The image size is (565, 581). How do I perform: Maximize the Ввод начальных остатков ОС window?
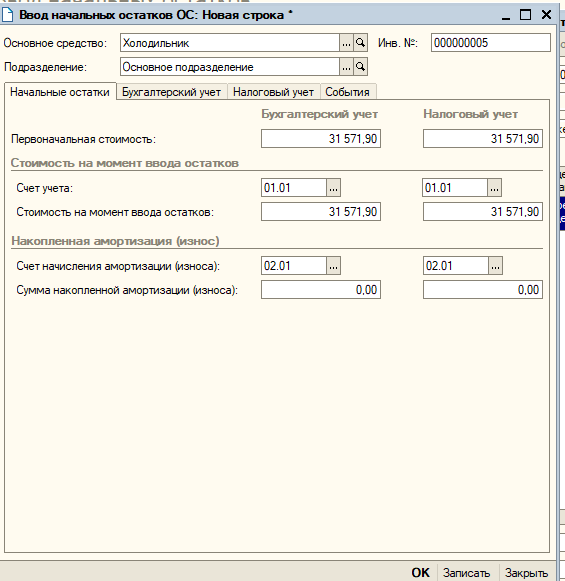coord(525,15)
